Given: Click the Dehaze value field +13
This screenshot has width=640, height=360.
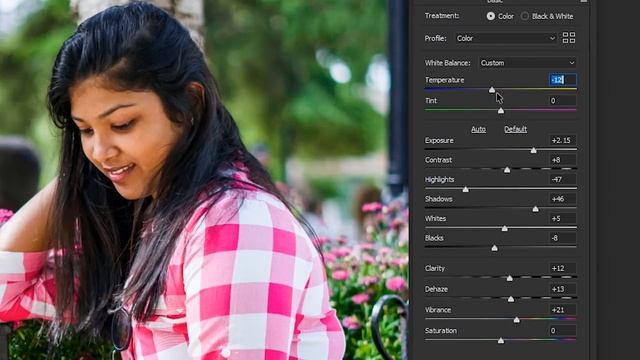Looking at the screenshot, I should tap(562, 289).
